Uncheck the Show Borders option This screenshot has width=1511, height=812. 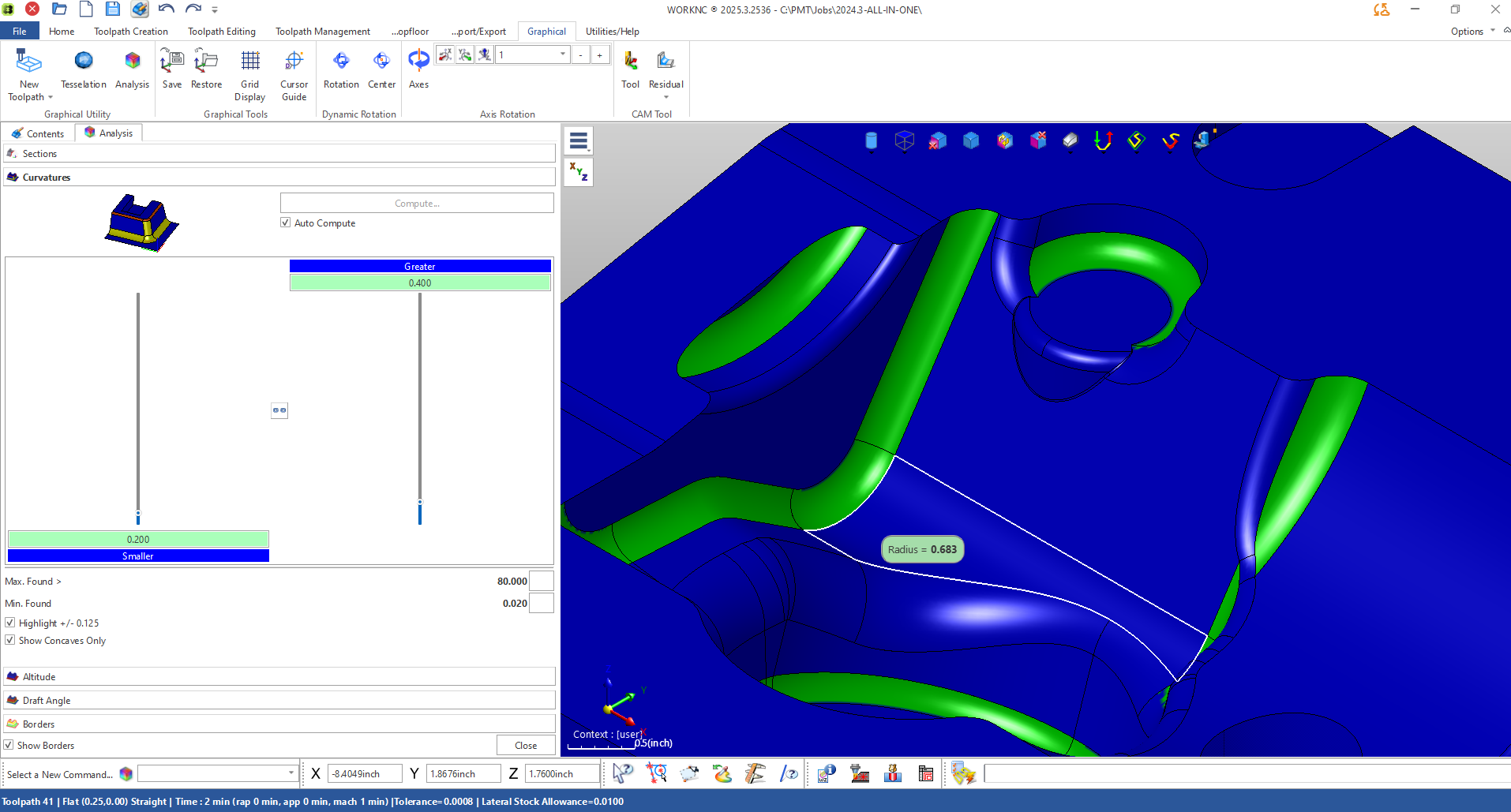(8, 745)
